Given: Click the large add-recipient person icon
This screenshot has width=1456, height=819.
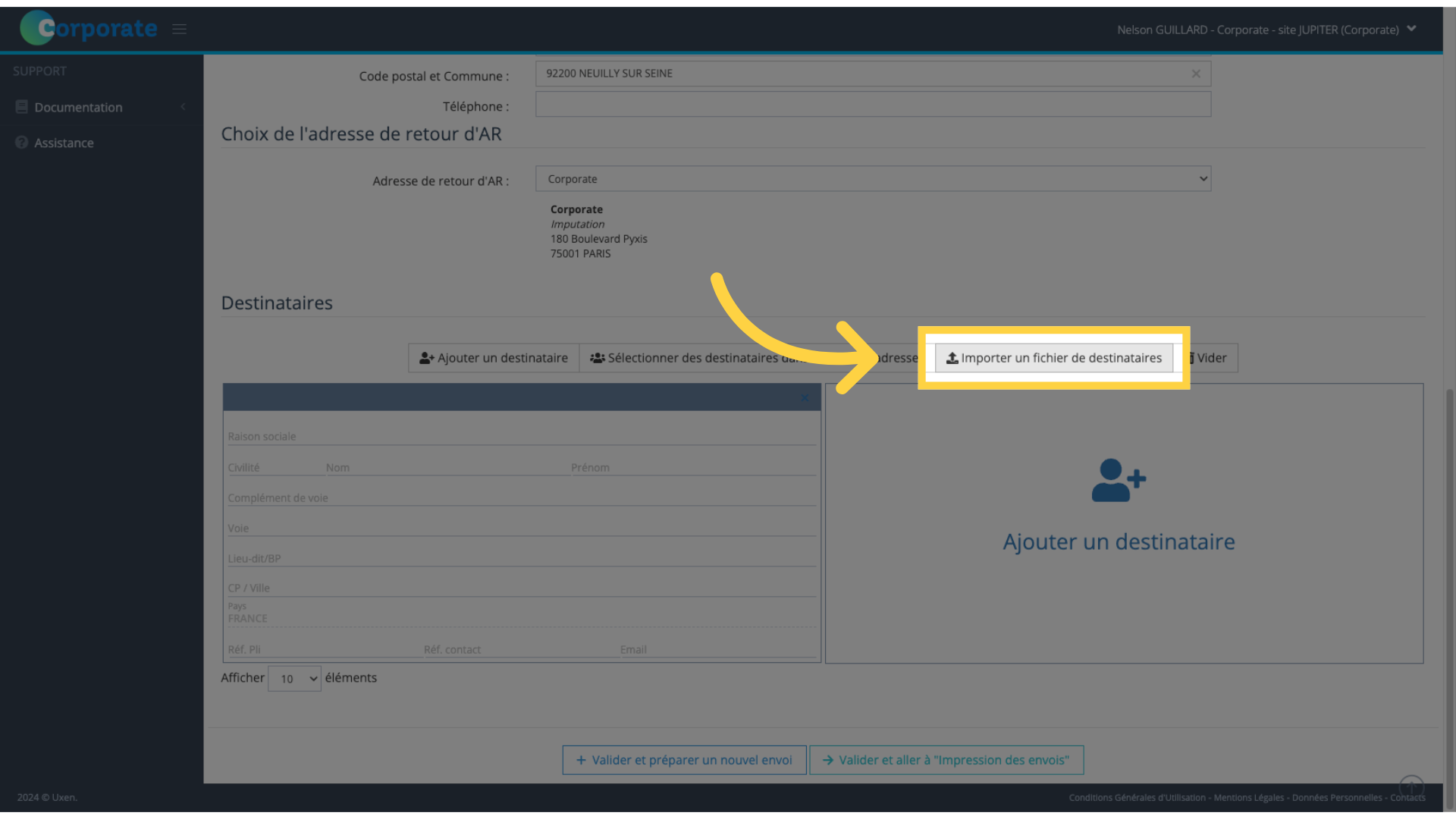Looking at the screenshot, I should 1119,480.
